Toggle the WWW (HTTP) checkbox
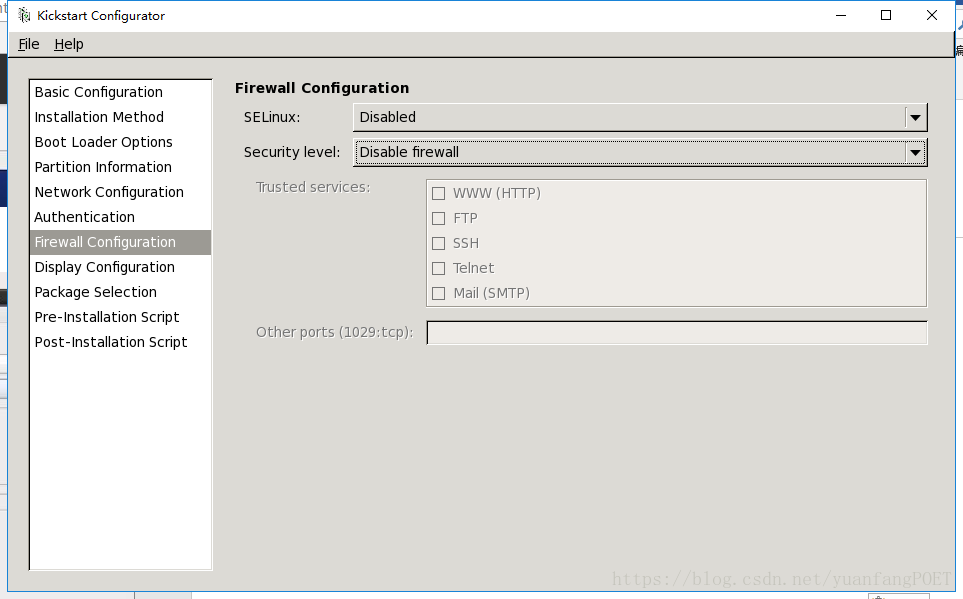The image size is (963, 599). (x=439, y=194)
